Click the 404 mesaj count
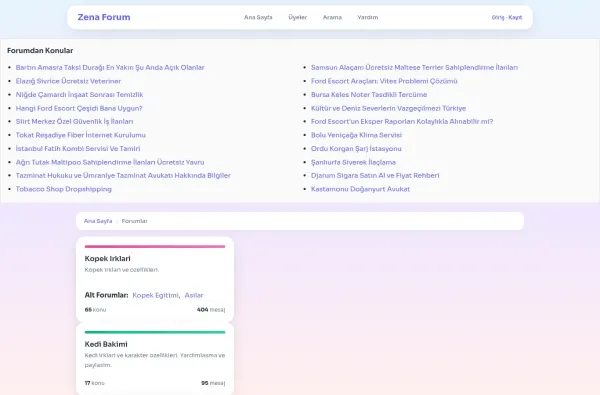The image size is (600, 395). 211,310
